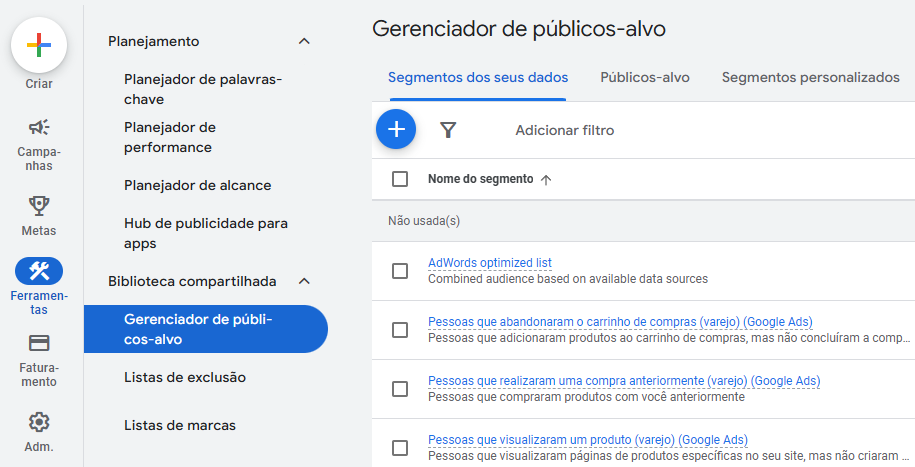Click the Adicionar filtro field
915x467 pixels.
565,130
